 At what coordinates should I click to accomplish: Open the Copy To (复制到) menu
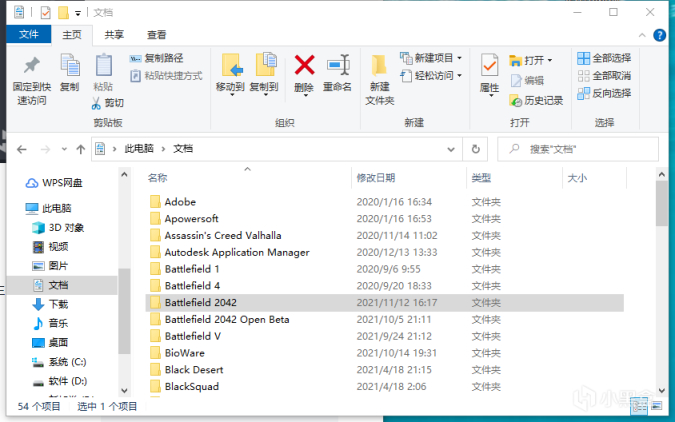coord(264,74)
